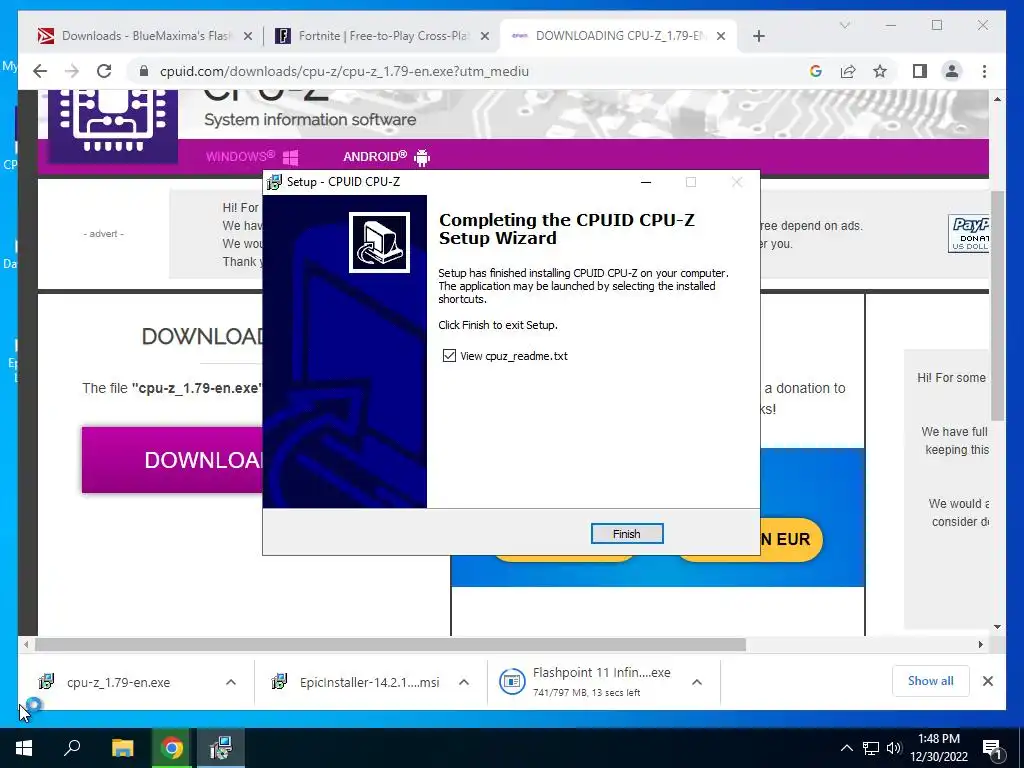Expand options for Flashpoint 11 download
This screenshot has width=1024, height=768.
pos(697,682)
